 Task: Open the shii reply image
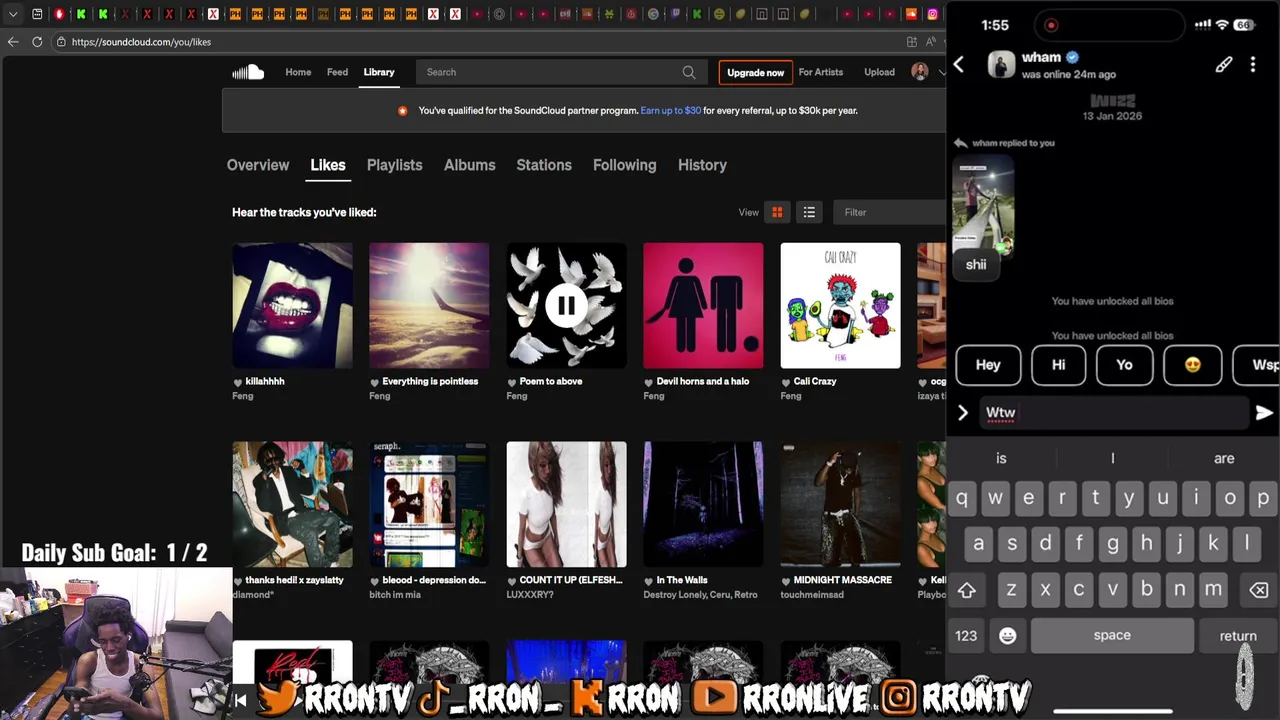(983, 205)
